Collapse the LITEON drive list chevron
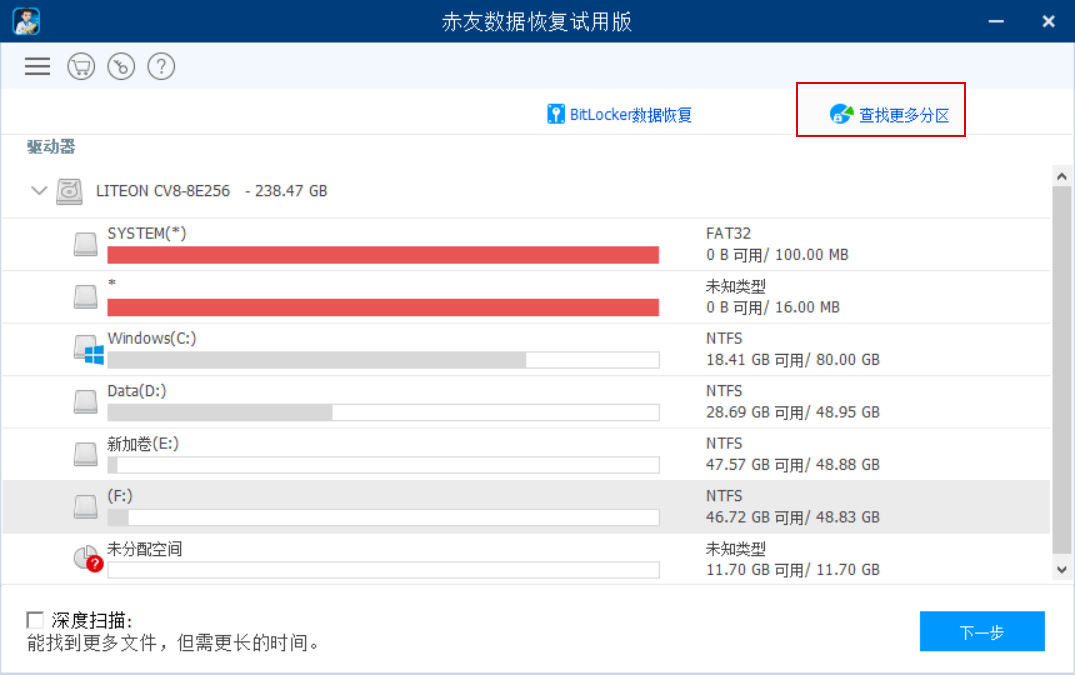1075x675 pixels. pyautogui.click(x=39, y=191)
